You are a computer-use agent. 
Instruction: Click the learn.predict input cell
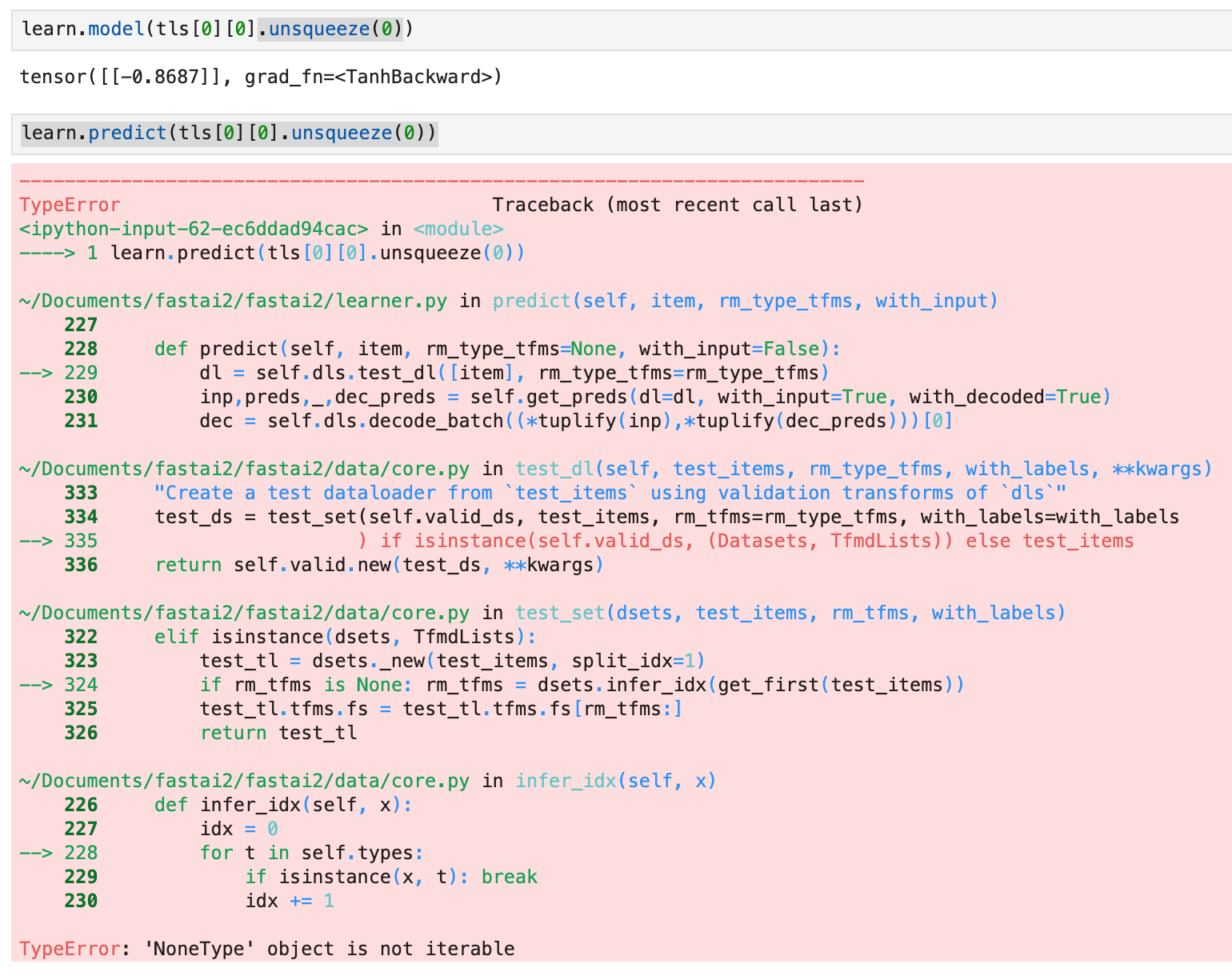tap(228, 132)
